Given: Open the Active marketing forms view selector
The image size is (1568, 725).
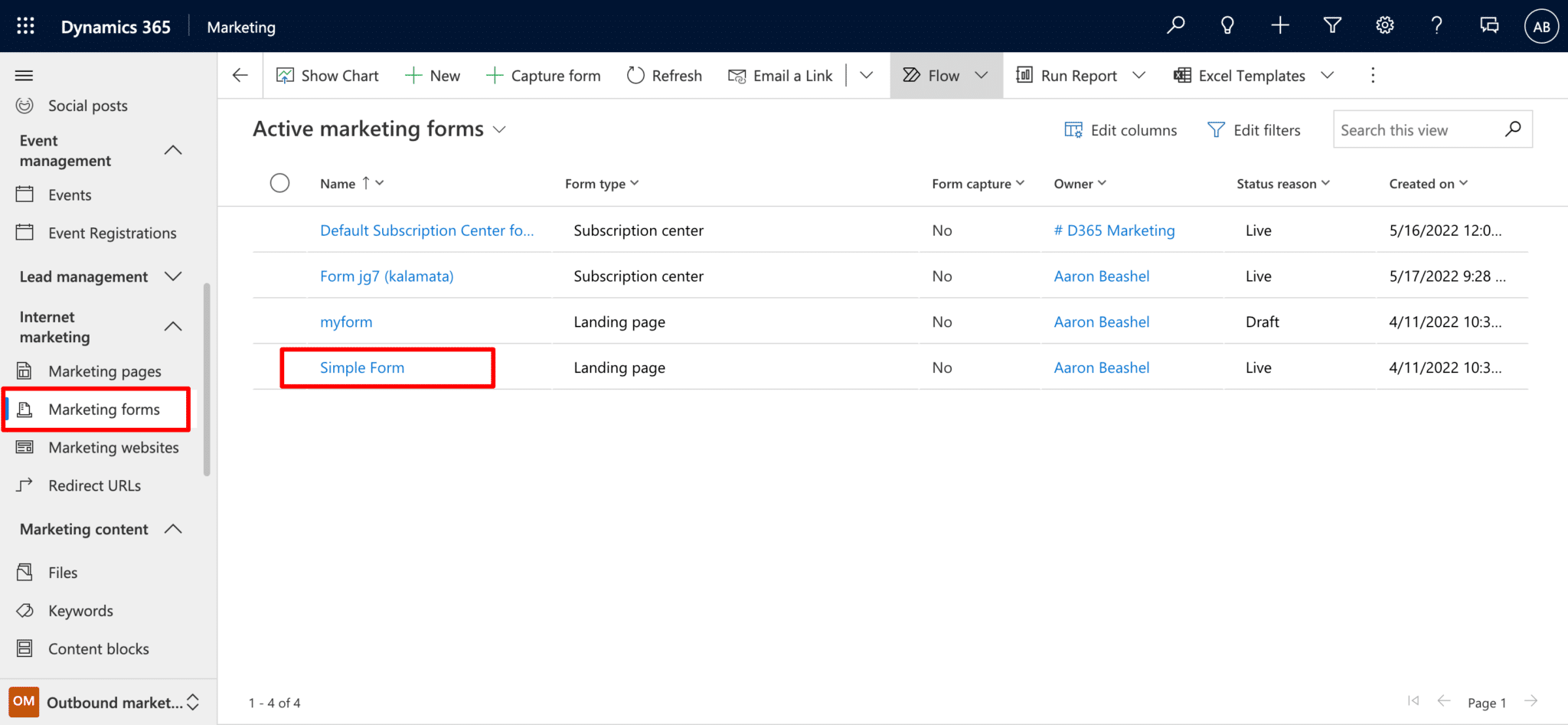Looking at the screenshot, I should (x=499, y=129).
